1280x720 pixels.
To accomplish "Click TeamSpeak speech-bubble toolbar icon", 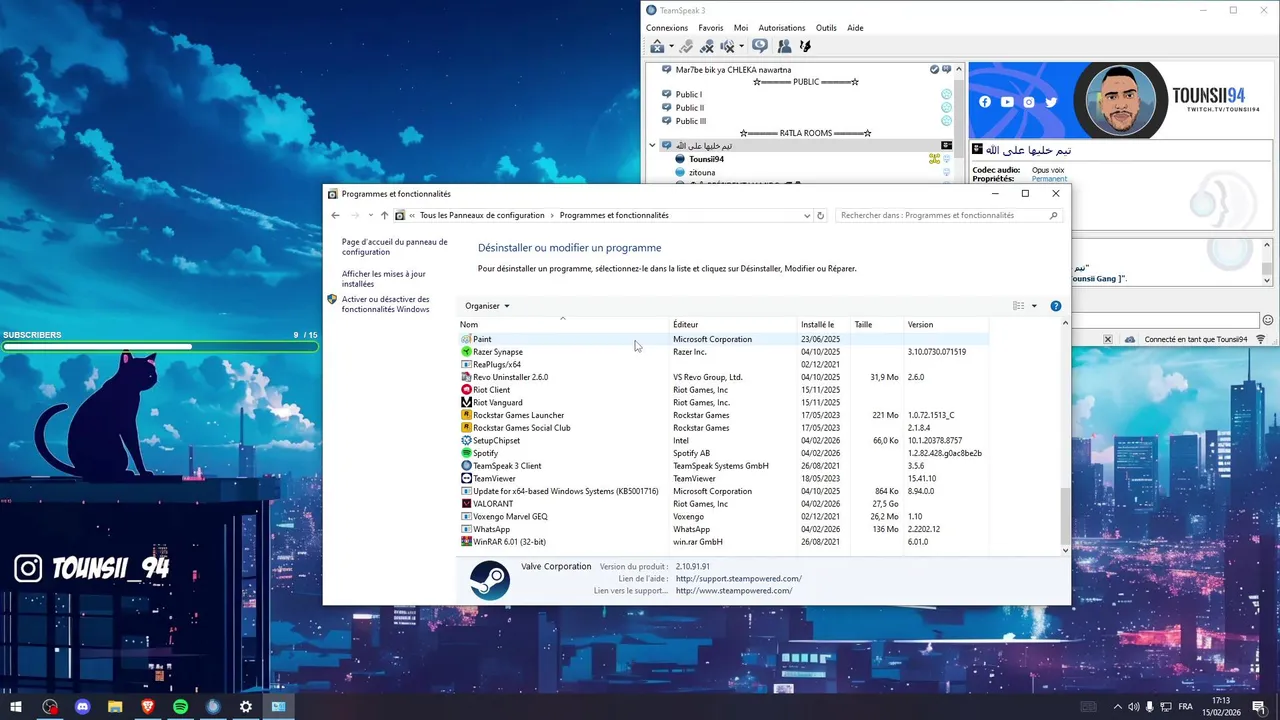I will pyautogui.click(x=760, y=46).
